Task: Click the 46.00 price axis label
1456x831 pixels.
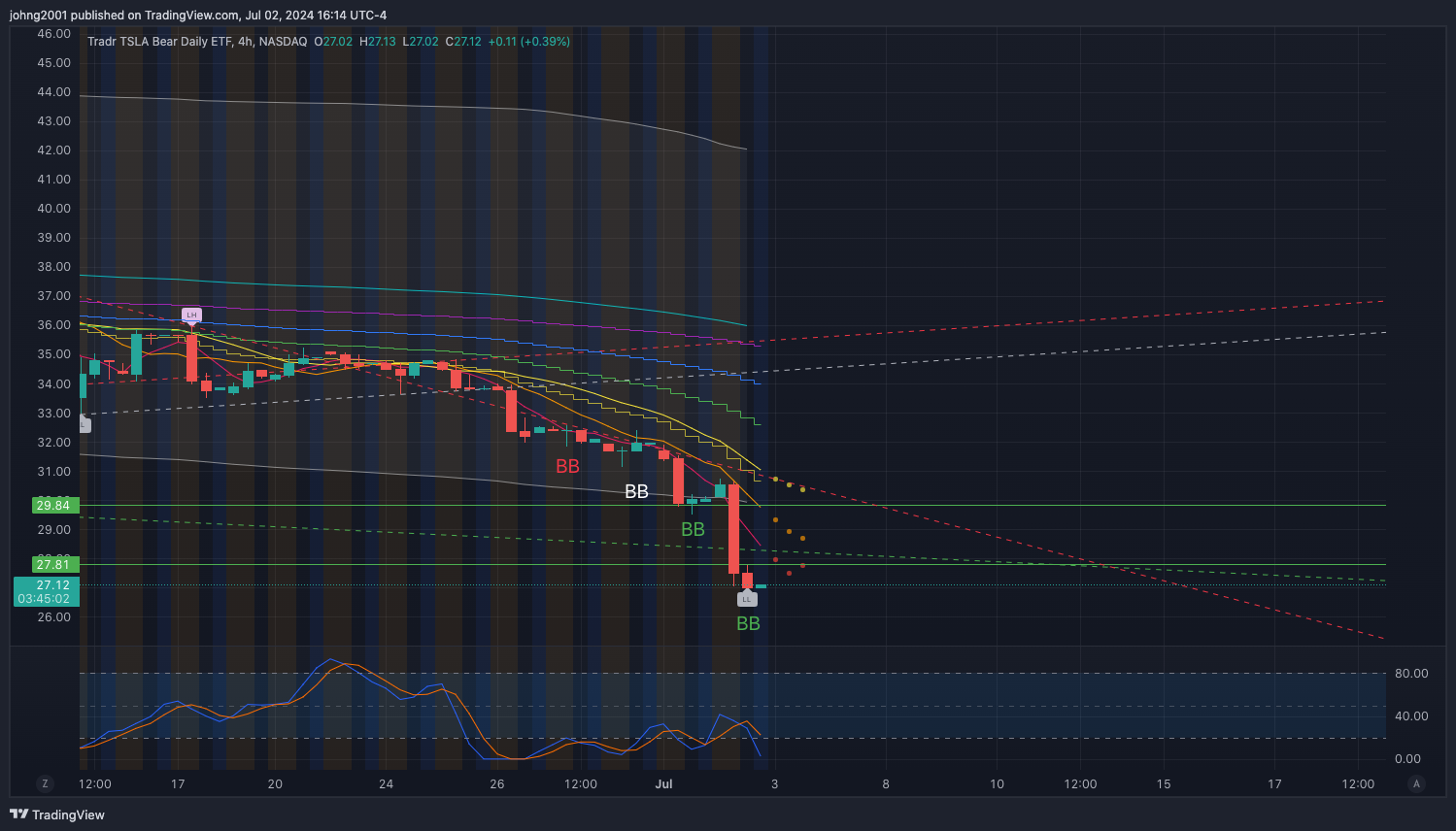Action: (x=53, y=34)
